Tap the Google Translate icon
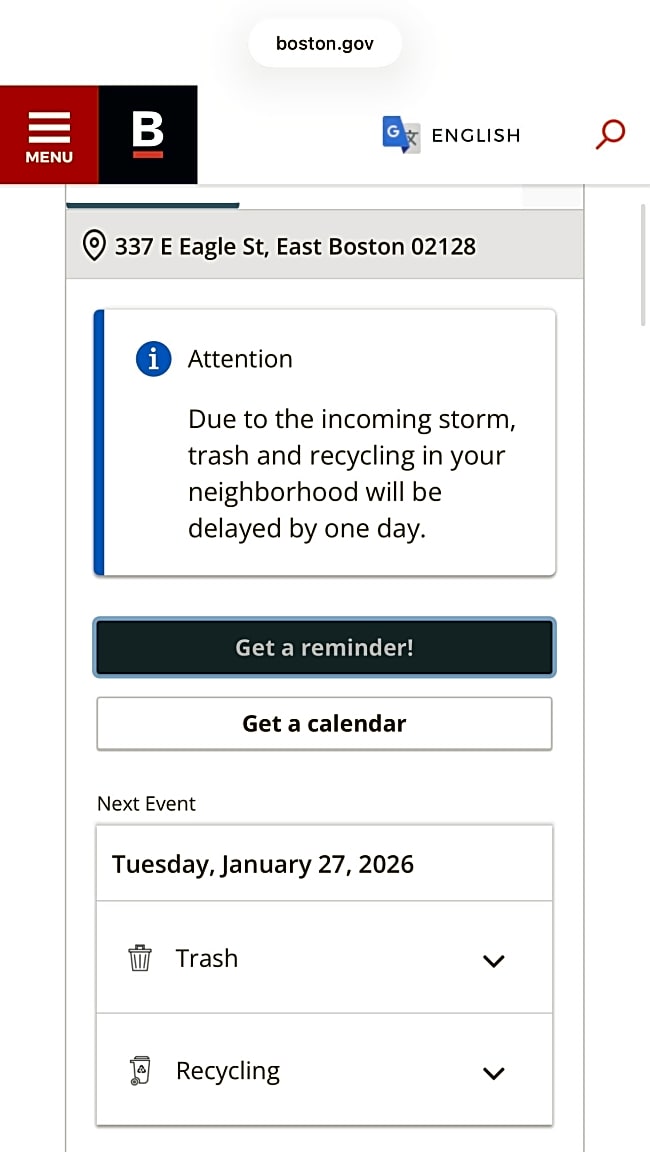 tap(401, 135)
